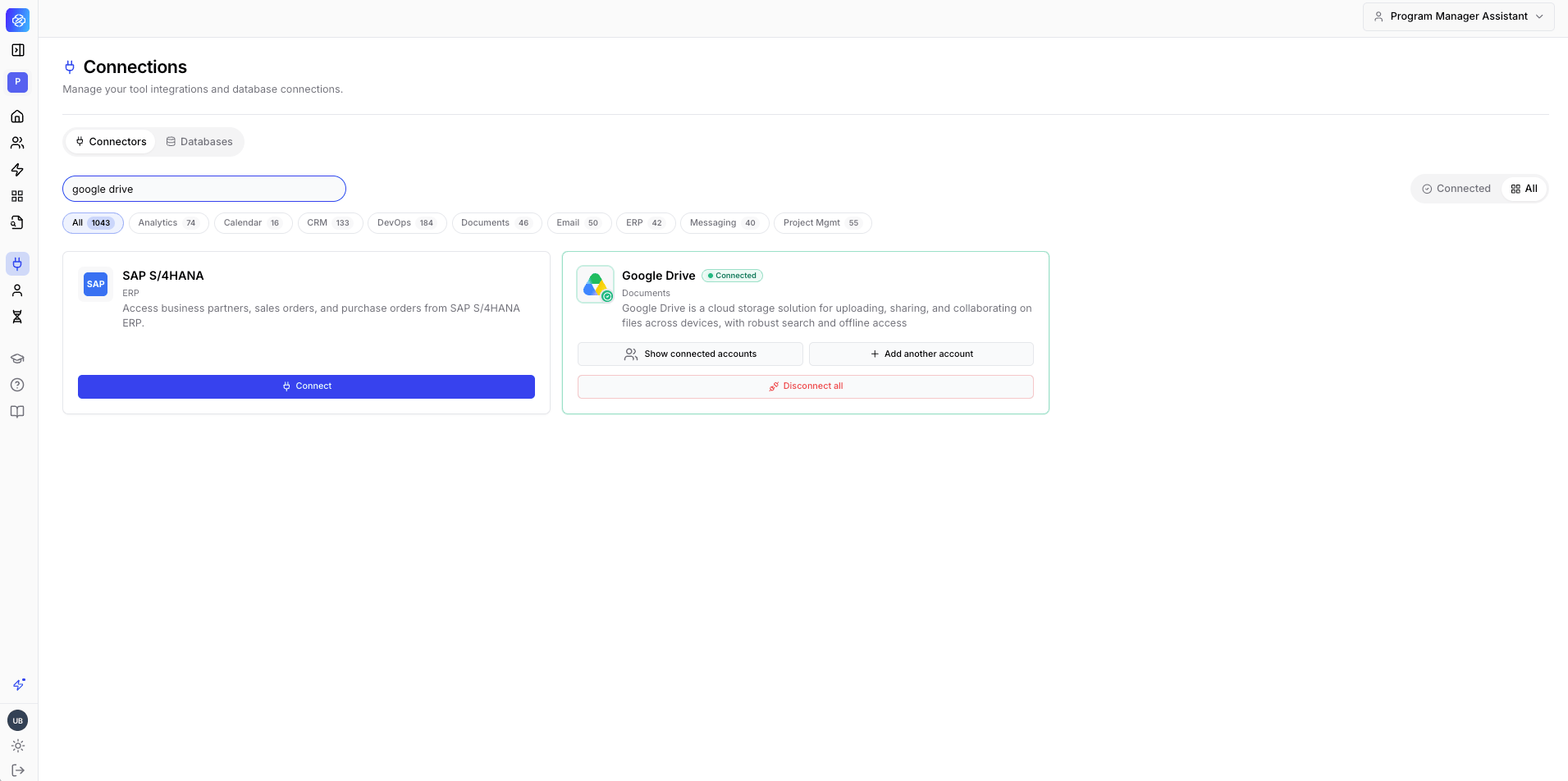Show connected accounts for Google Drive
The width and height of the screenshot is (1568, 781).
pos(690,354)
